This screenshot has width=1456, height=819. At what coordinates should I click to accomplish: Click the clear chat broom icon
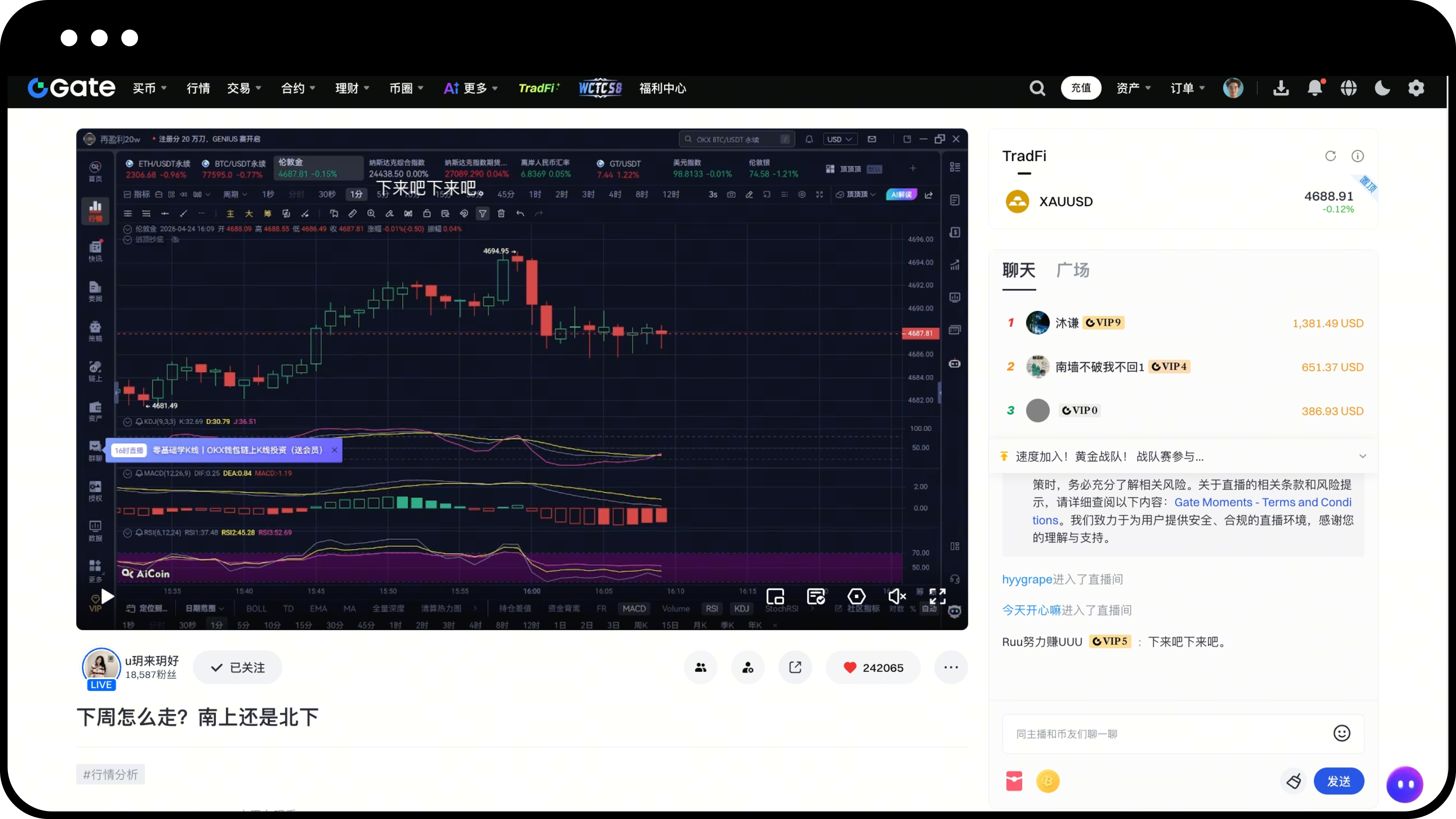coord(1293,781)
